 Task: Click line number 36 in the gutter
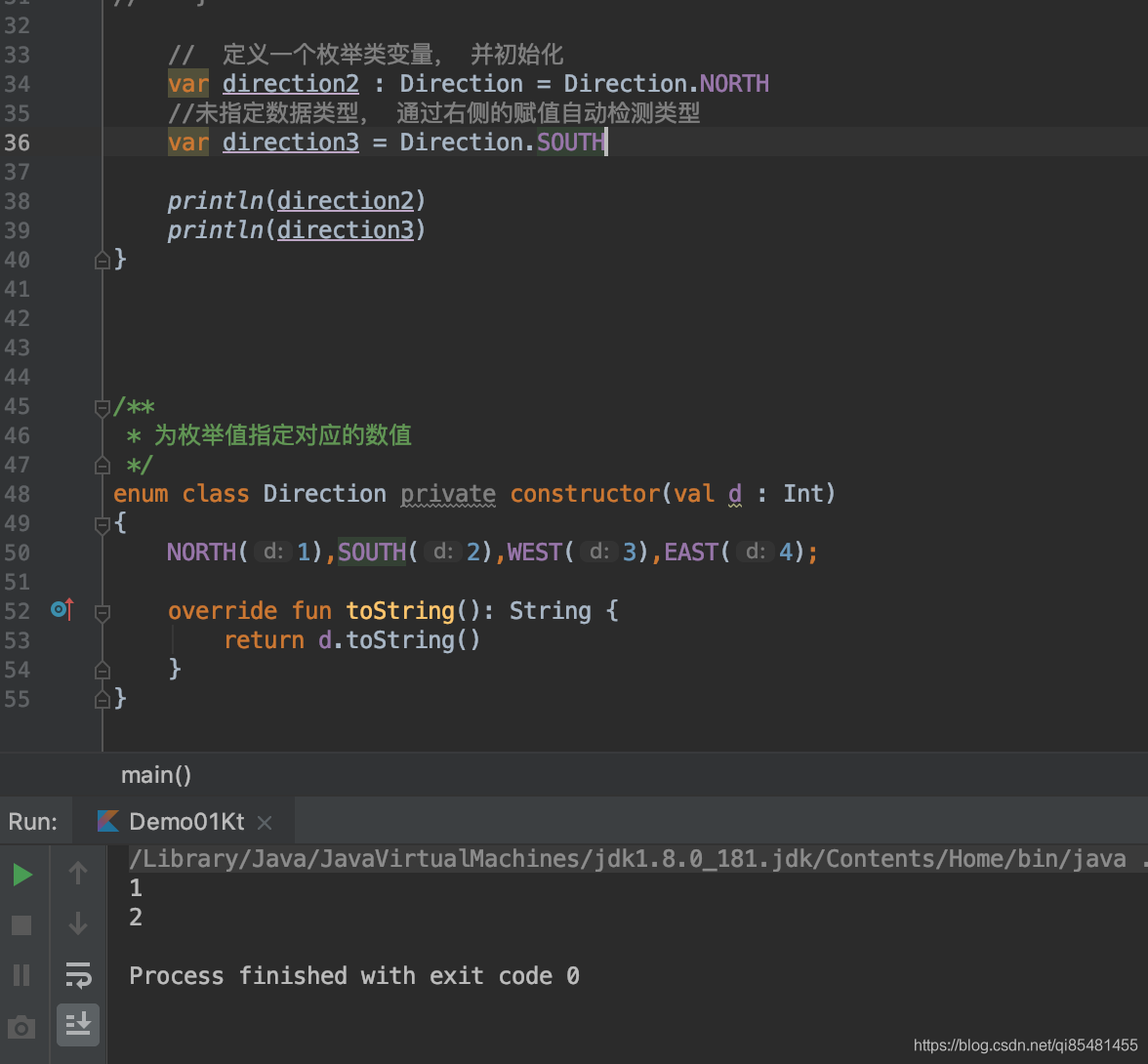pos(18,143)
